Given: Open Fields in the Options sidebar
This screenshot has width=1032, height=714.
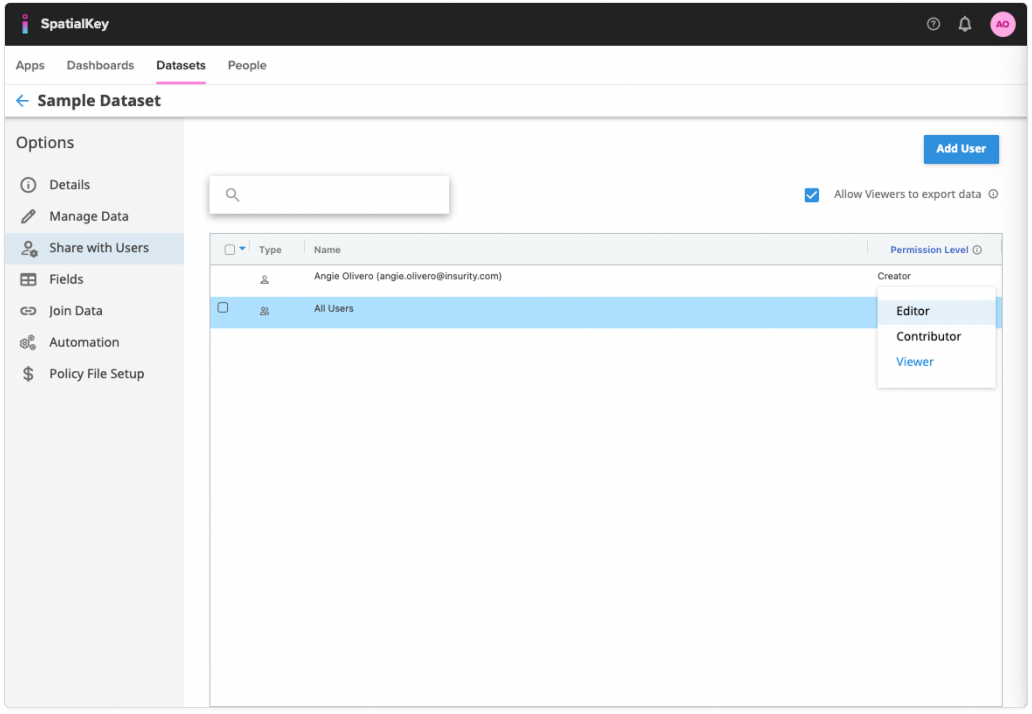Looking at the screenshot, I should coord(66,279).
